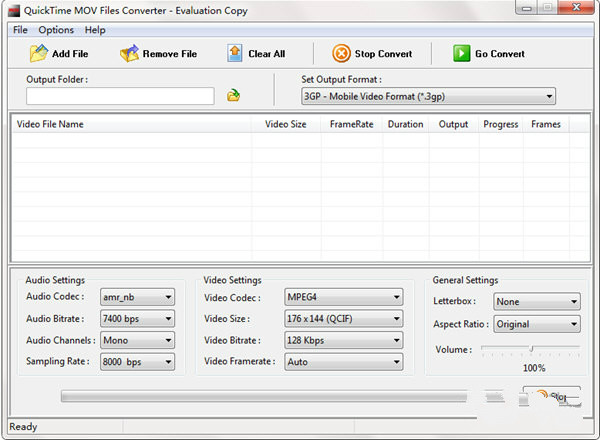Click the Clear All icon
Viewport: 600px width, 440px height.
coord(235,53)
